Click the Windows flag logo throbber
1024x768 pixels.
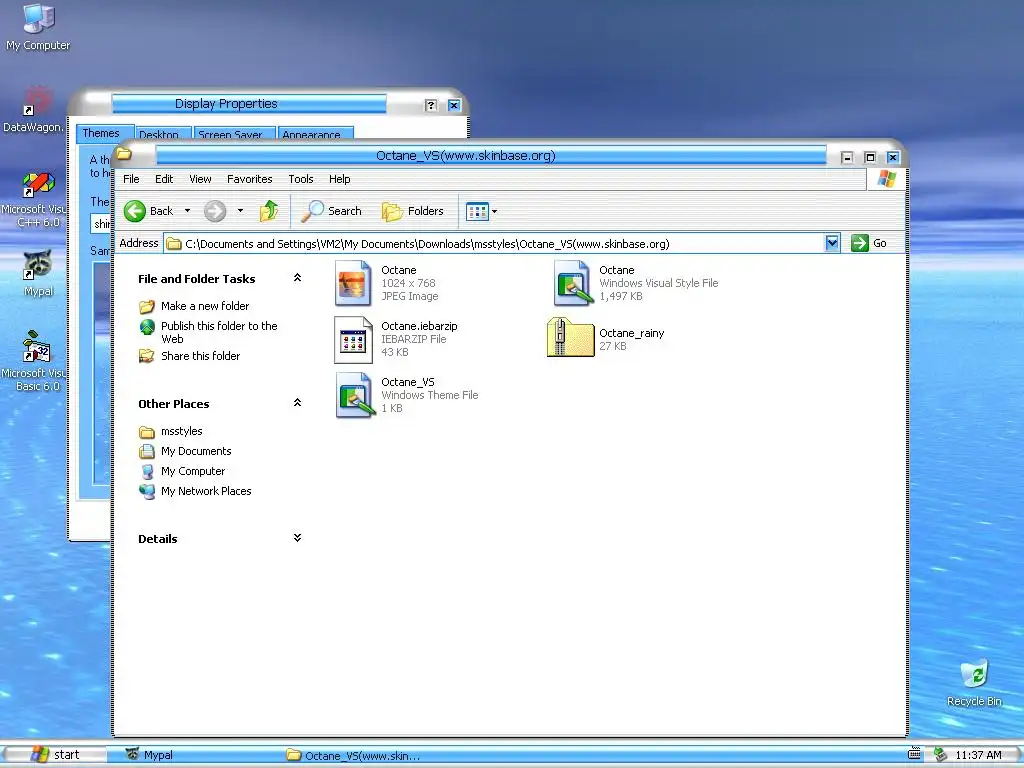pos(886,179)
